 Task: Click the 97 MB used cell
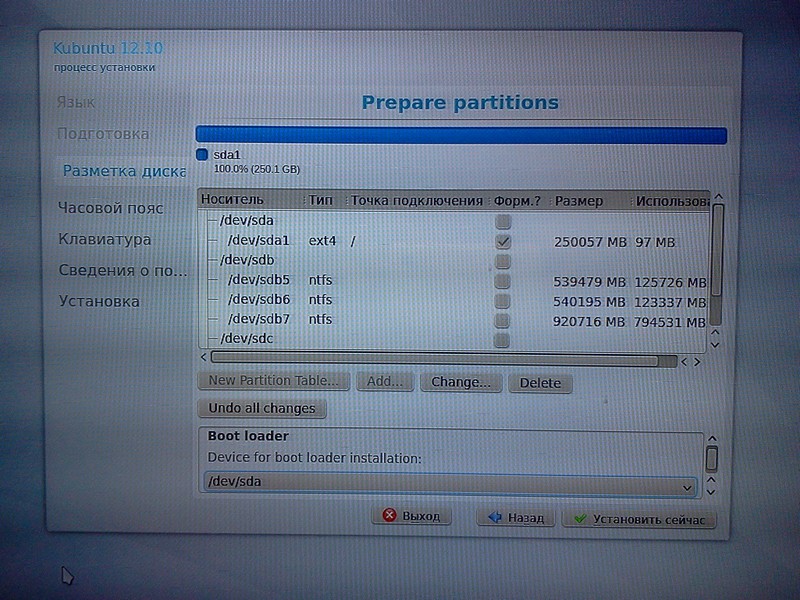(655, 242)
